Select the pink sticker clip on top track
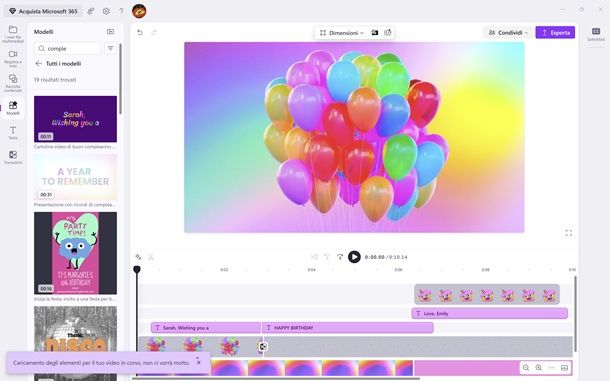The height and width of the screenshot is (381, 610). pos(487,294)
